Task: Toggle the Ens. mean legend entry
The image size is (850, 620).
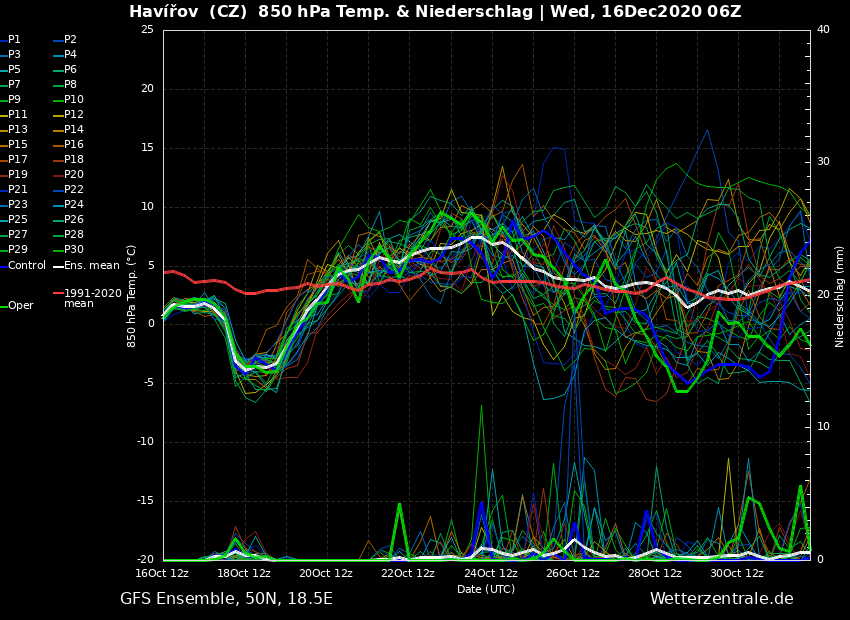Action: coord(92,265)
